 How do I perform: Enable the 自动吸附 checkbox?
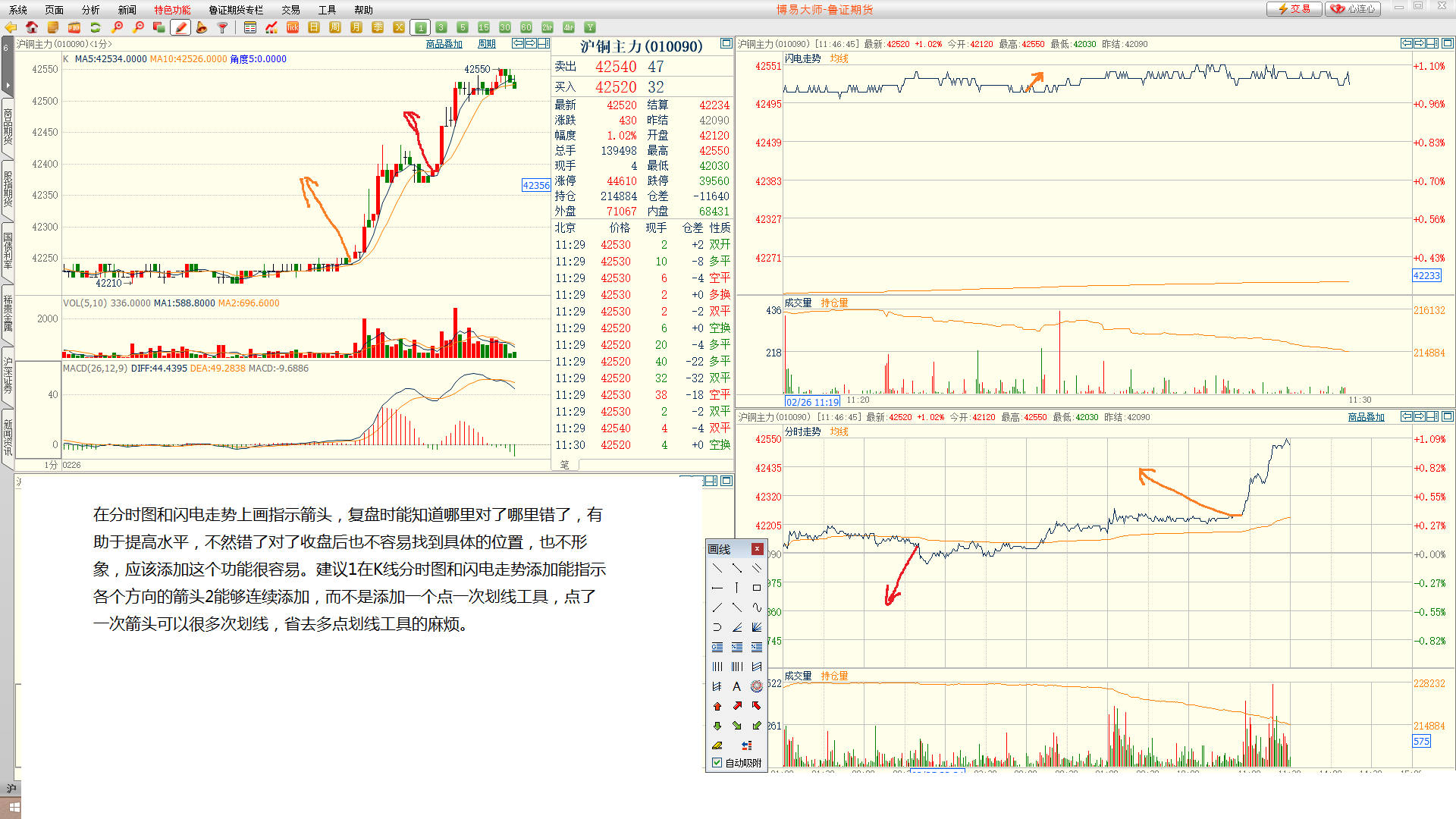717,763
